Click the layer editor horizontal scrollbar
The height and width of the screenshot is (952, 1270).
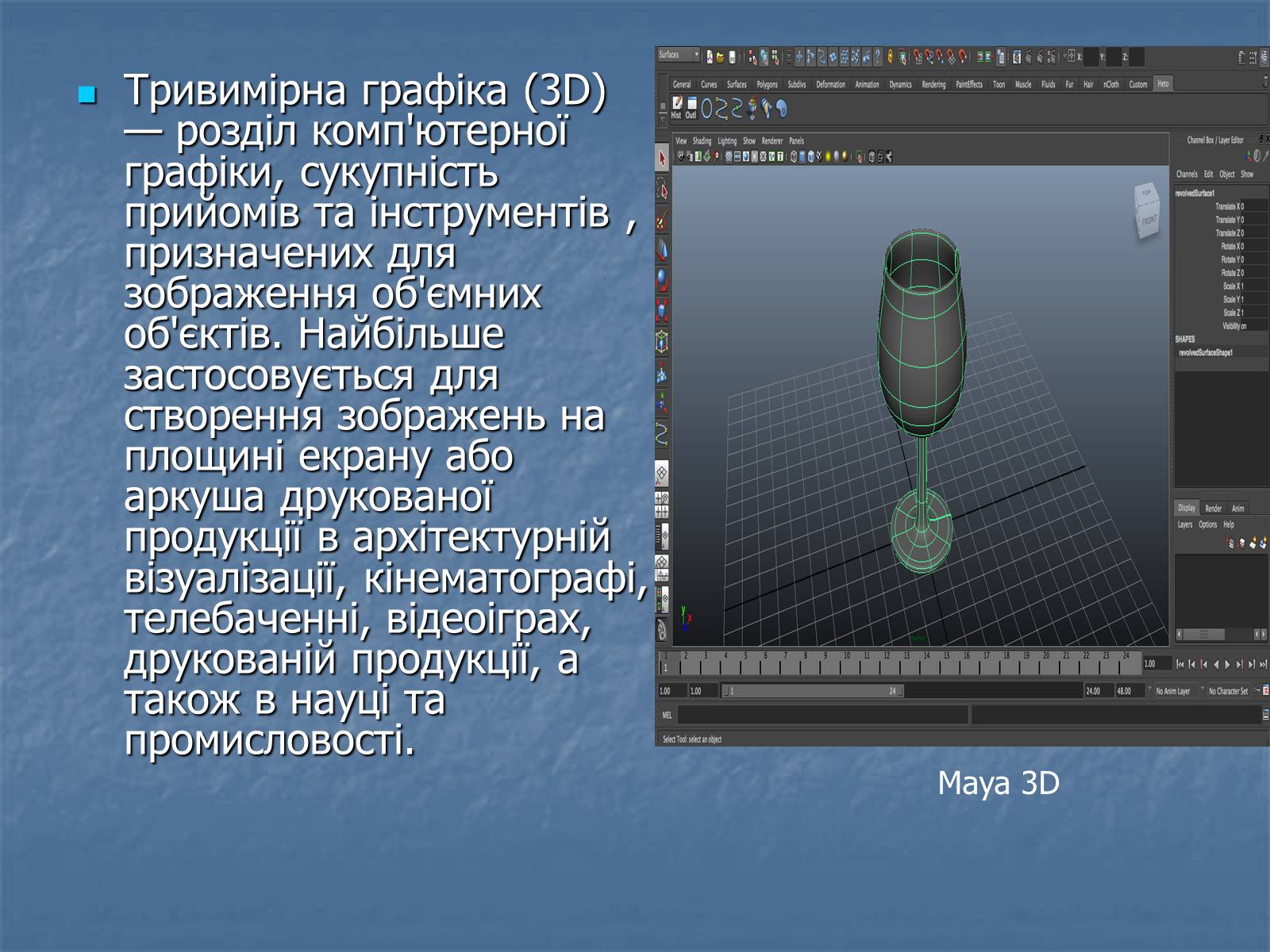(x=1220, y=634)
